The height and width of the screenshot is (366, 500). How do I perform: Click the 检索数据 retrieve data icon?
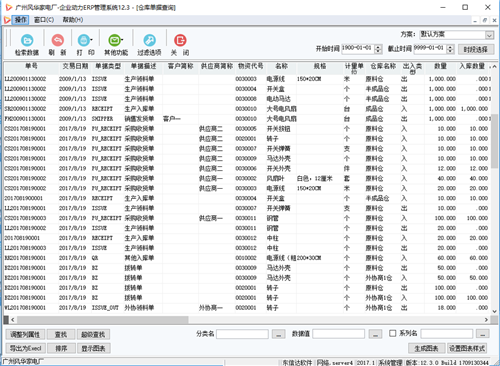coord(27,40)
